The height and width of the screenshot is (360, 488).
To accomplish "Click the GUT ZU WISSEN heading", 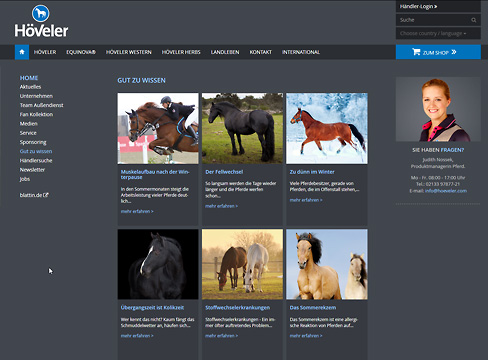I will coord(141,80).
